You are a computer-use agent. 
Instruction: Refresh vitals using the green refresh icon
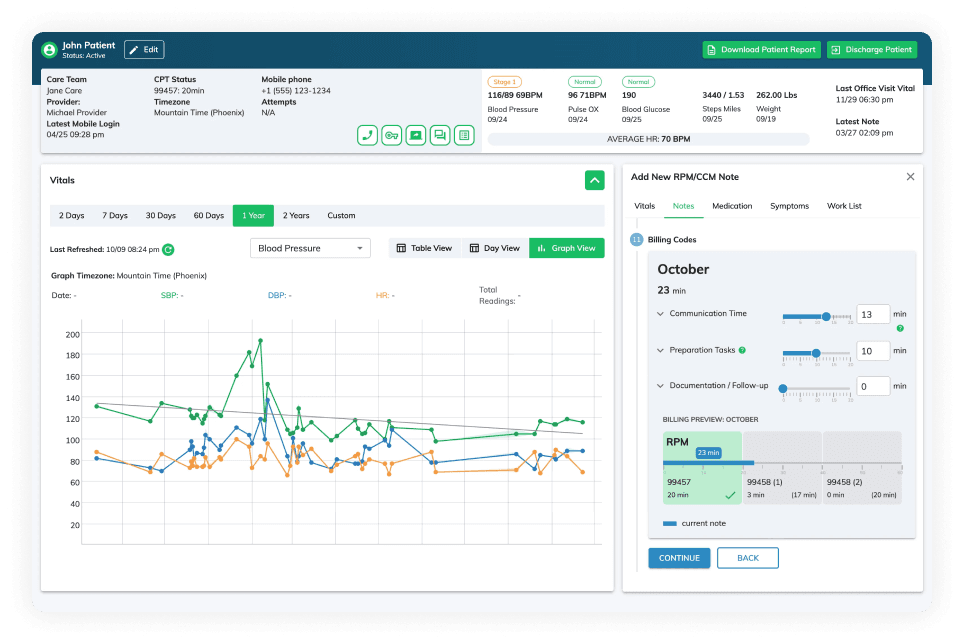tap(168, 249)
